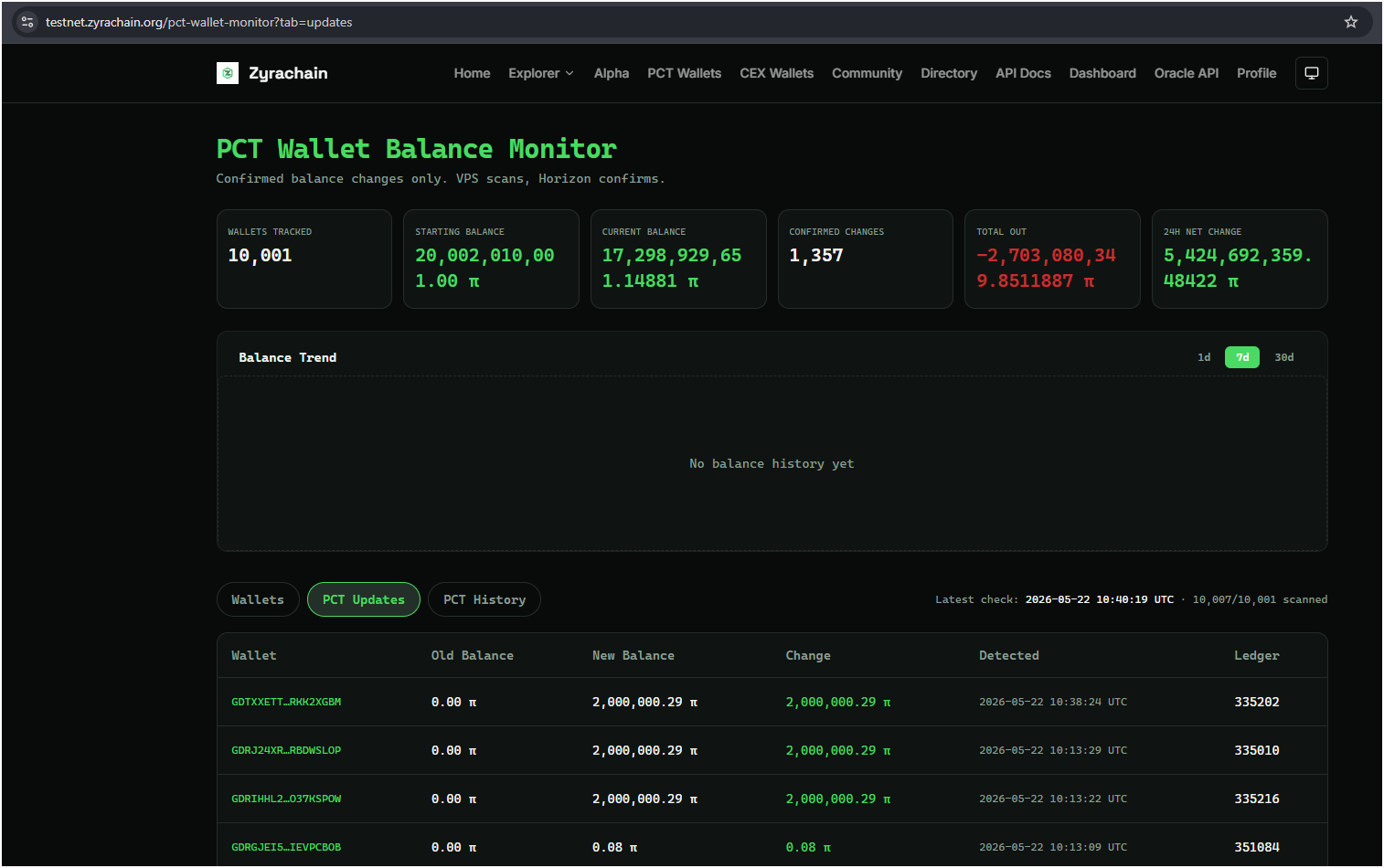
Task: Open the PCT History tab
Action: click(x=484, y=599)
